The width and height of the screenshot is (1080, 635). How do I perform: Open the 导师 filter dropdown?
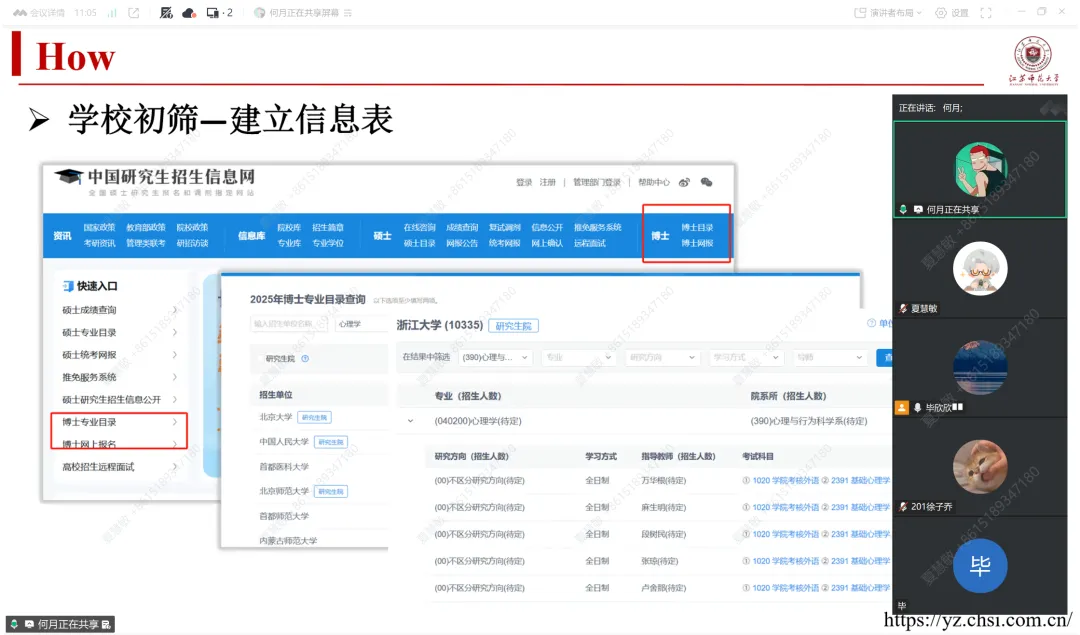tap(829, 357)
